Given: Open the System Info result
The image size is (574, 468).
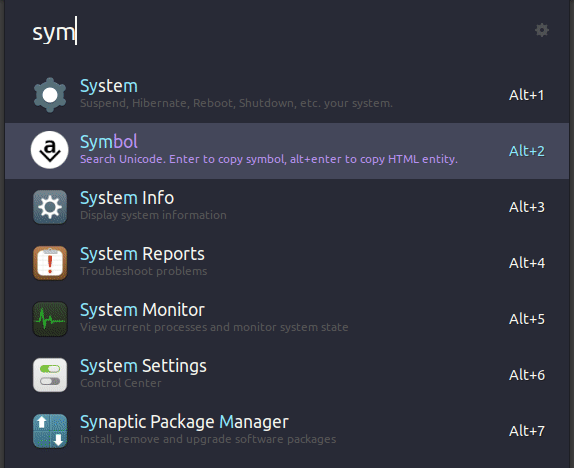Looking at the screenshot, I should [287, 207].
